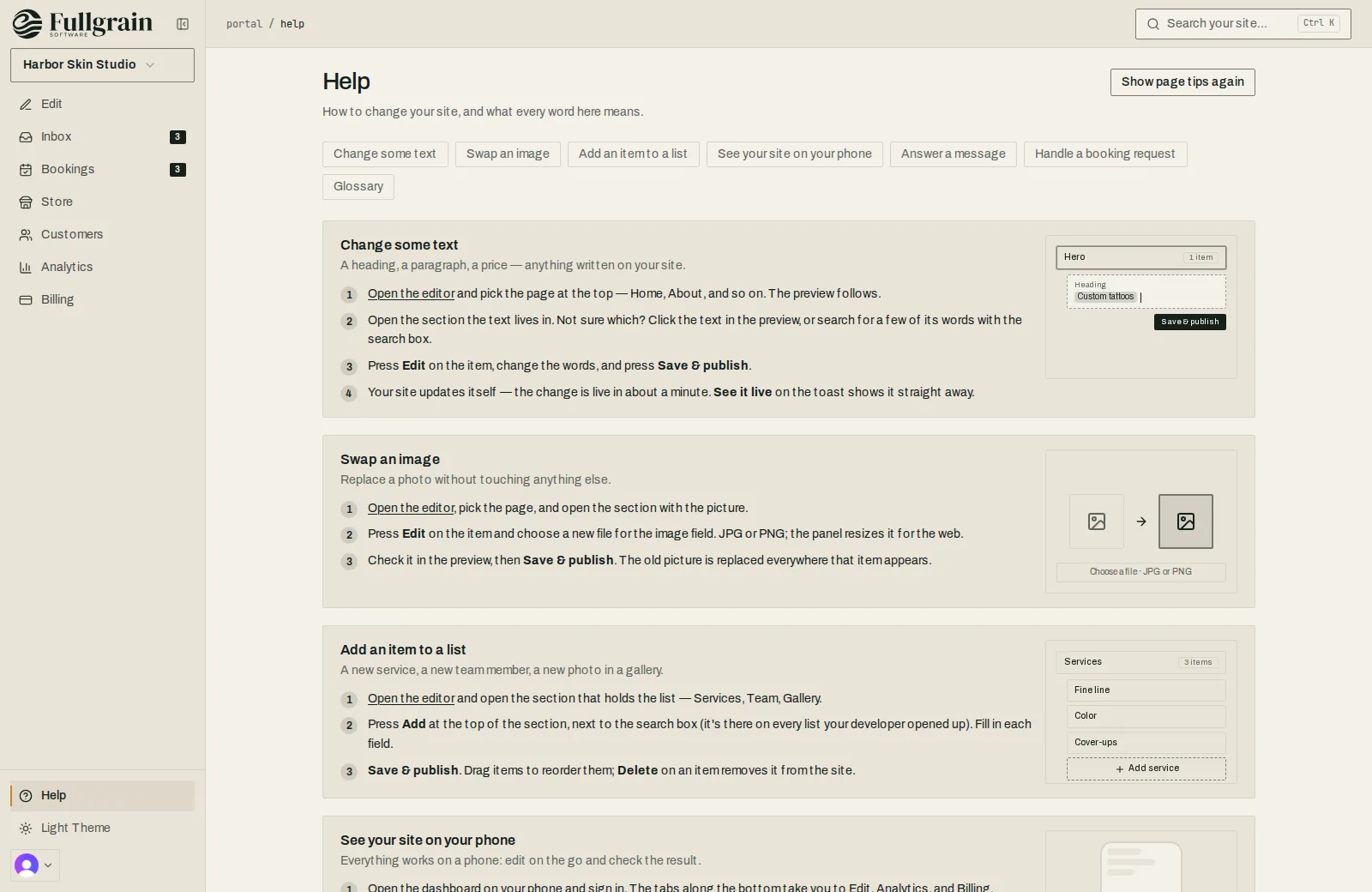
Task: Click the Store shop icon
Action: [x=26, y=202]
